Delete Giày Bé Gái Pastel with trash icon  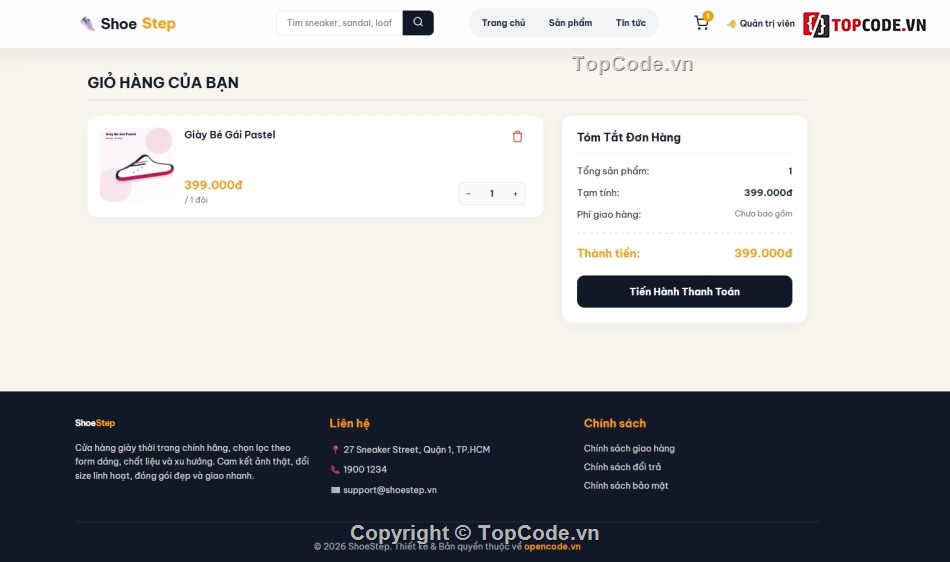(x=517, y=136)
